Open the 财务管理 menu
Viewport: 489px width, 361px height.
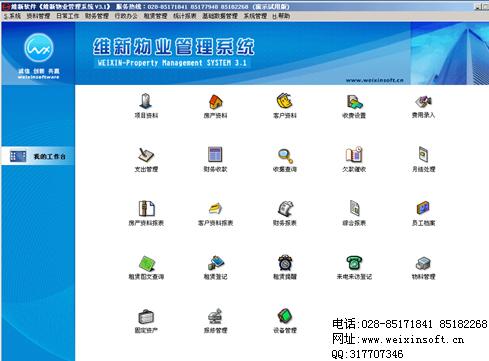pos(97,16)
